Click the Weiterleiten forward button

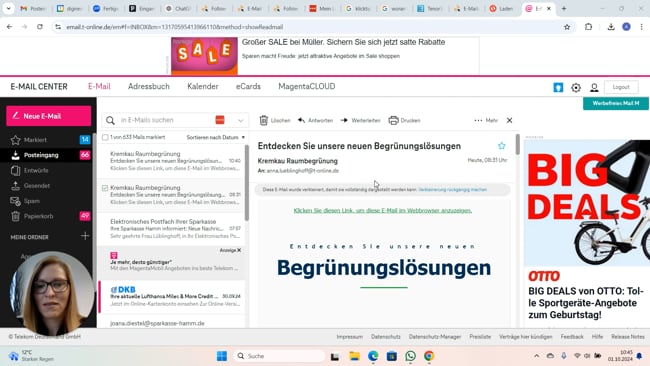pos(360,120)
